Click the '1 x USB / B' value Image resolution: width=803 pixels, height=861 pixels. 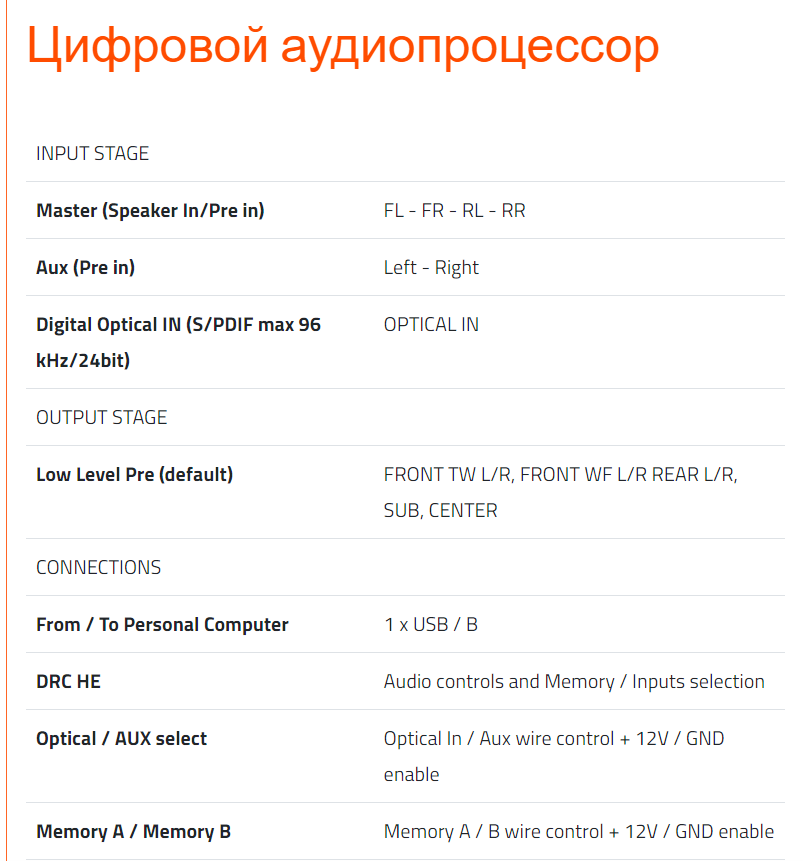tap(430, 624)
